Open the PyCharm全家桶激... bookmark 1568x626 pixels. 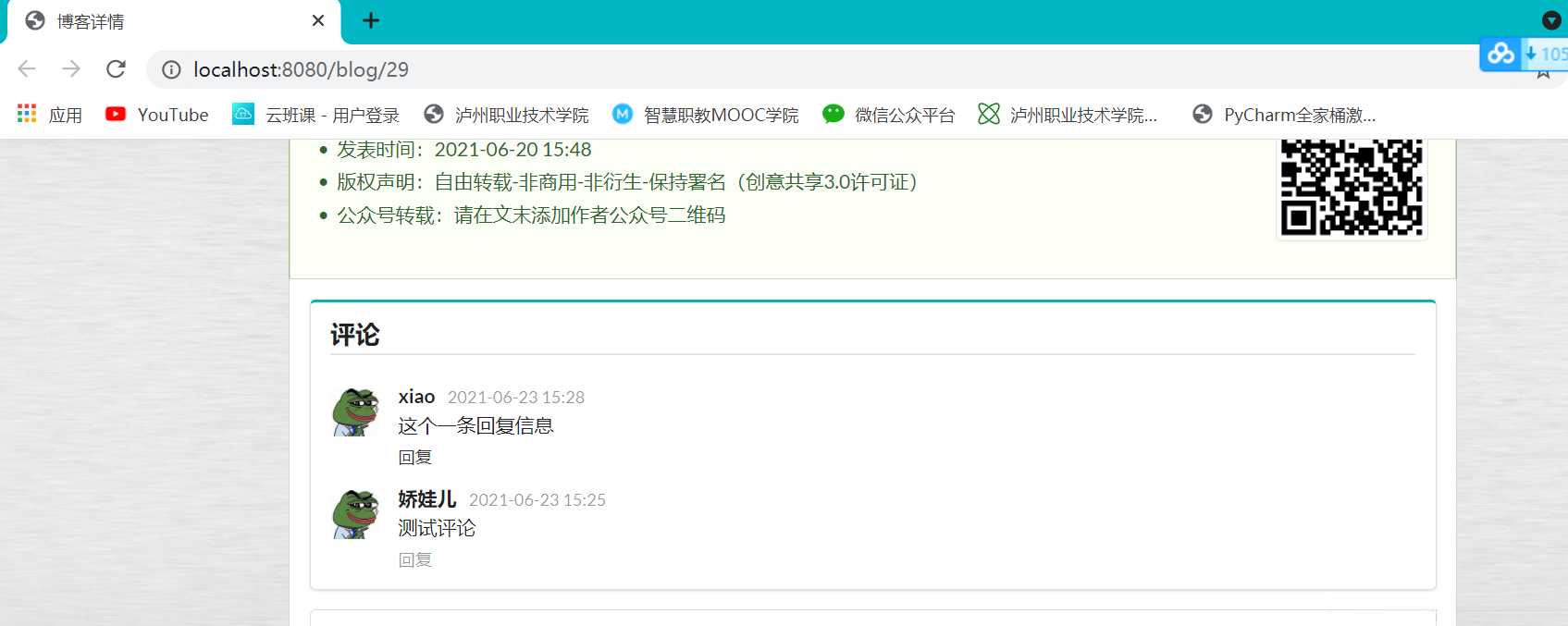(1284, 115)
